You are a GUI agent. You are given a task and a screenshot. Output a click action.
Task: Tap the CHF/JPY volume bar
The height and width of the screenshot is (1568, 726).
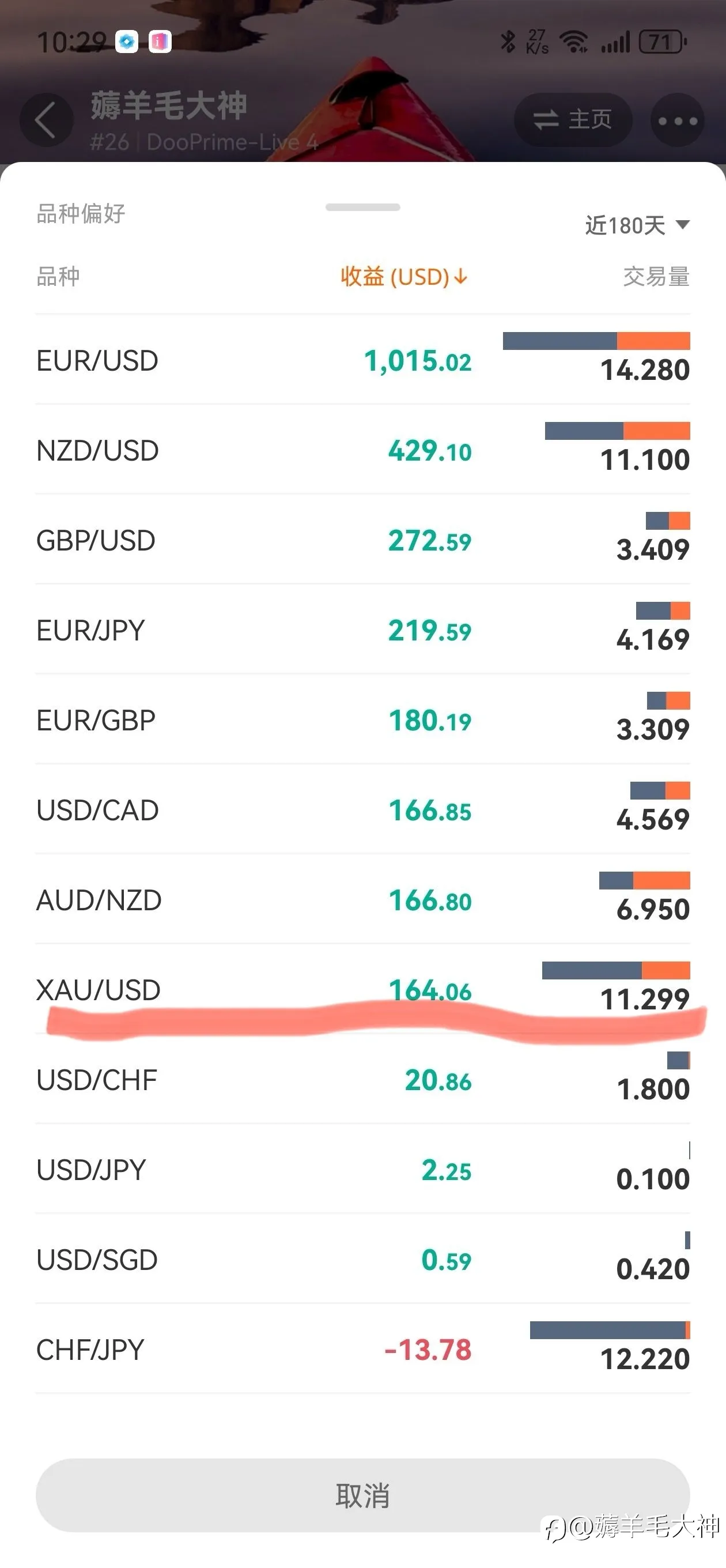pos(610,1329)
